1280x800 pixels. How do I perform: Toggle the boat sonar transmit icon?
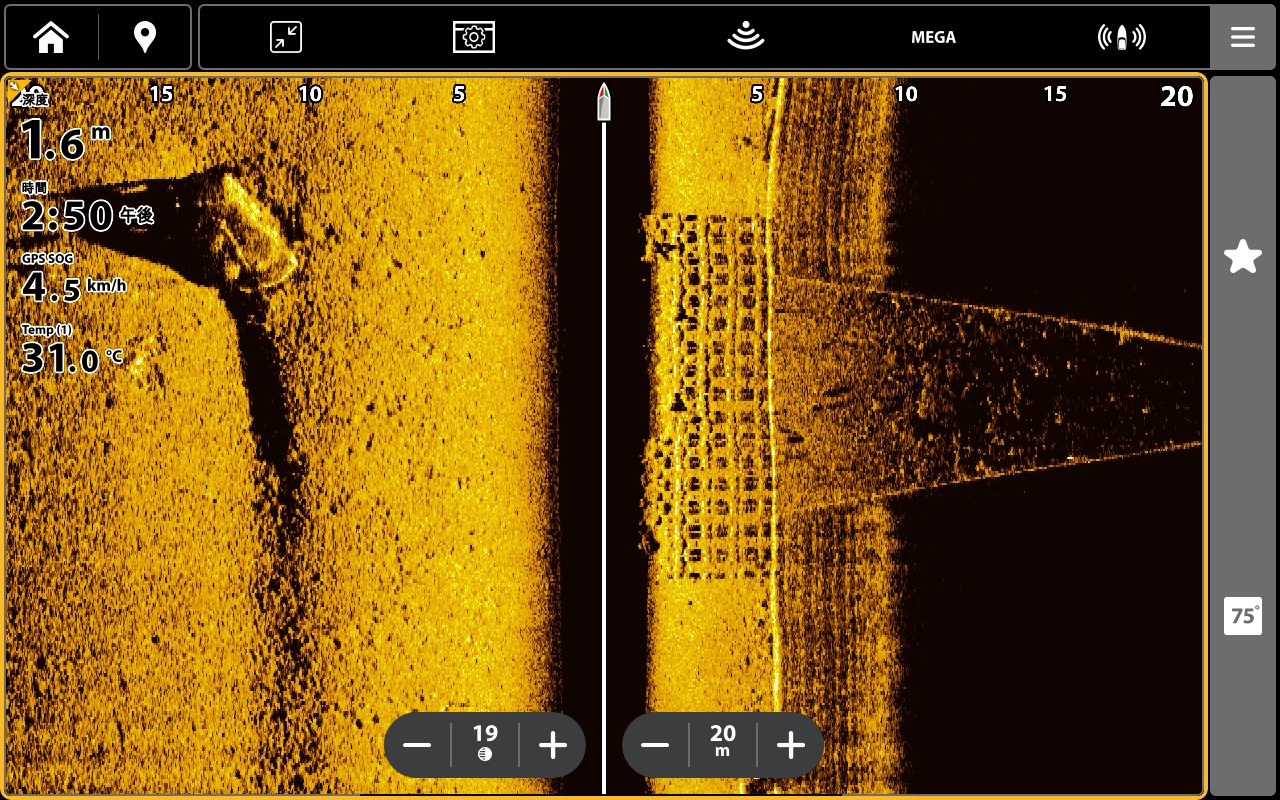click(1121, 37)
